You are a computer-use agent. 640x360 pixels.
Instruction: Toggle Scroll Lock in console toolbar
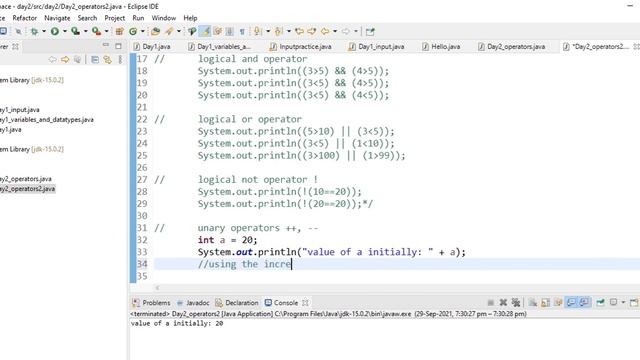pyautogui.click(x=545, y=302)
